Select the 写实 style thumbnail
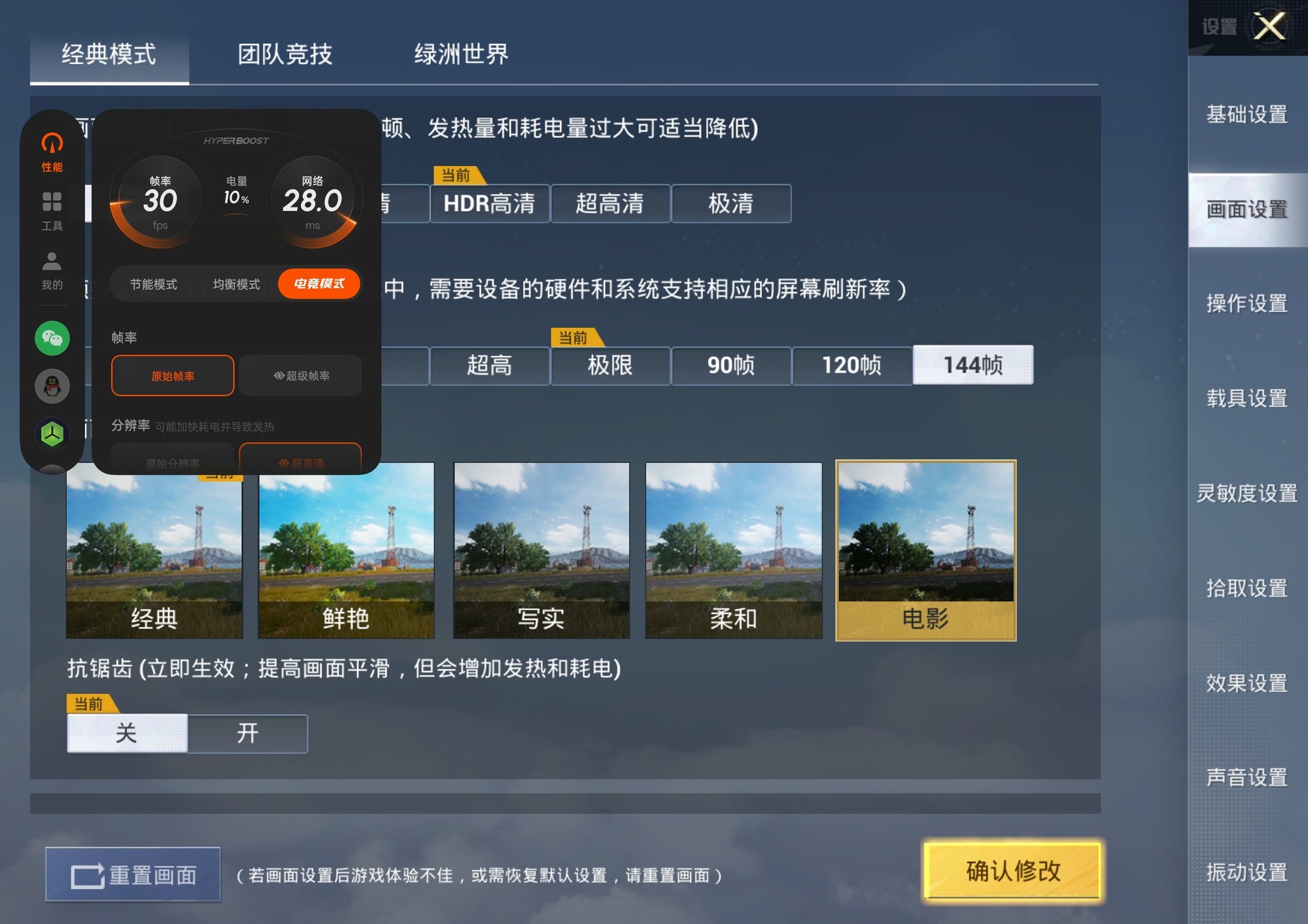This screenshot has width=1308, height=924. (x=542, y=551)
